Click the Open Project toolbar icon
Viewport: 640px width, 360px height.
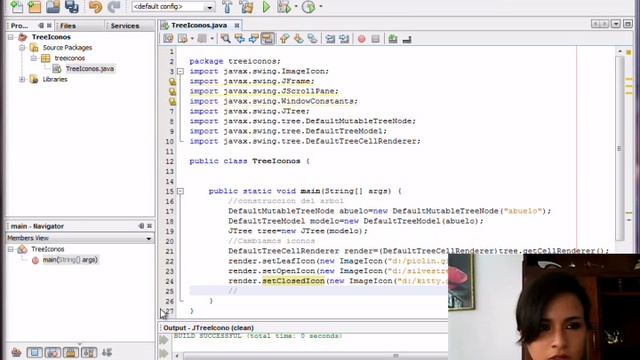[x=53, y=6]
